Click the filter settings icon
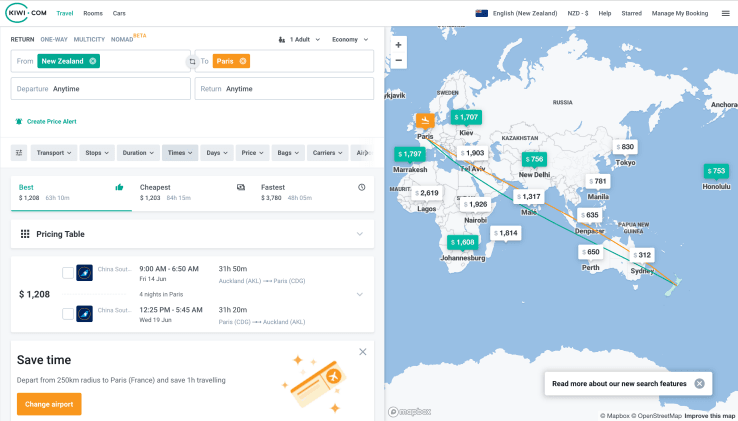Screen dimensions: 738x421 tap(18, 153)
